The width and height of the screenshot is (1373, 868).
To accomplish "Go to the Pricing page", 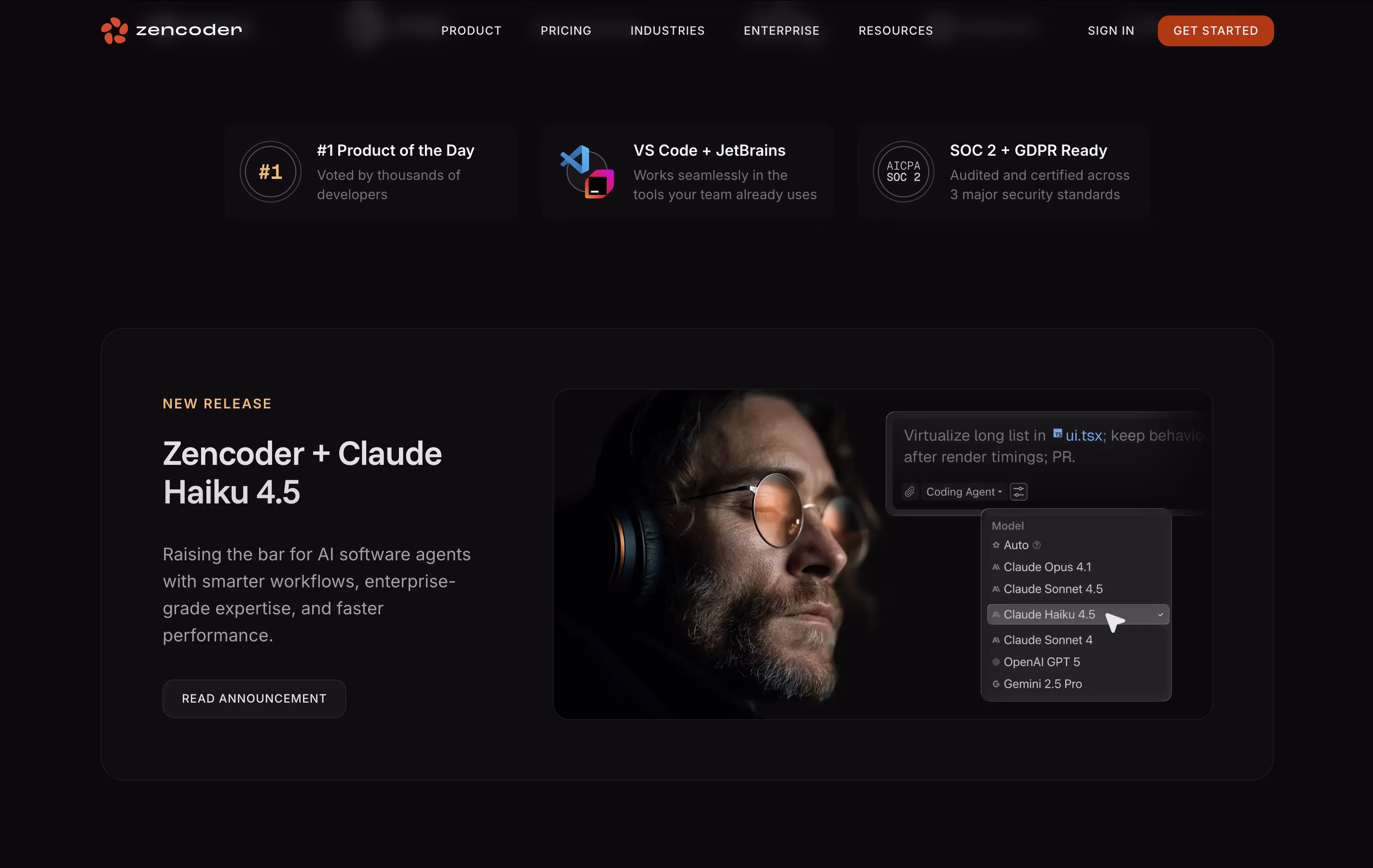I will [565, 31].
